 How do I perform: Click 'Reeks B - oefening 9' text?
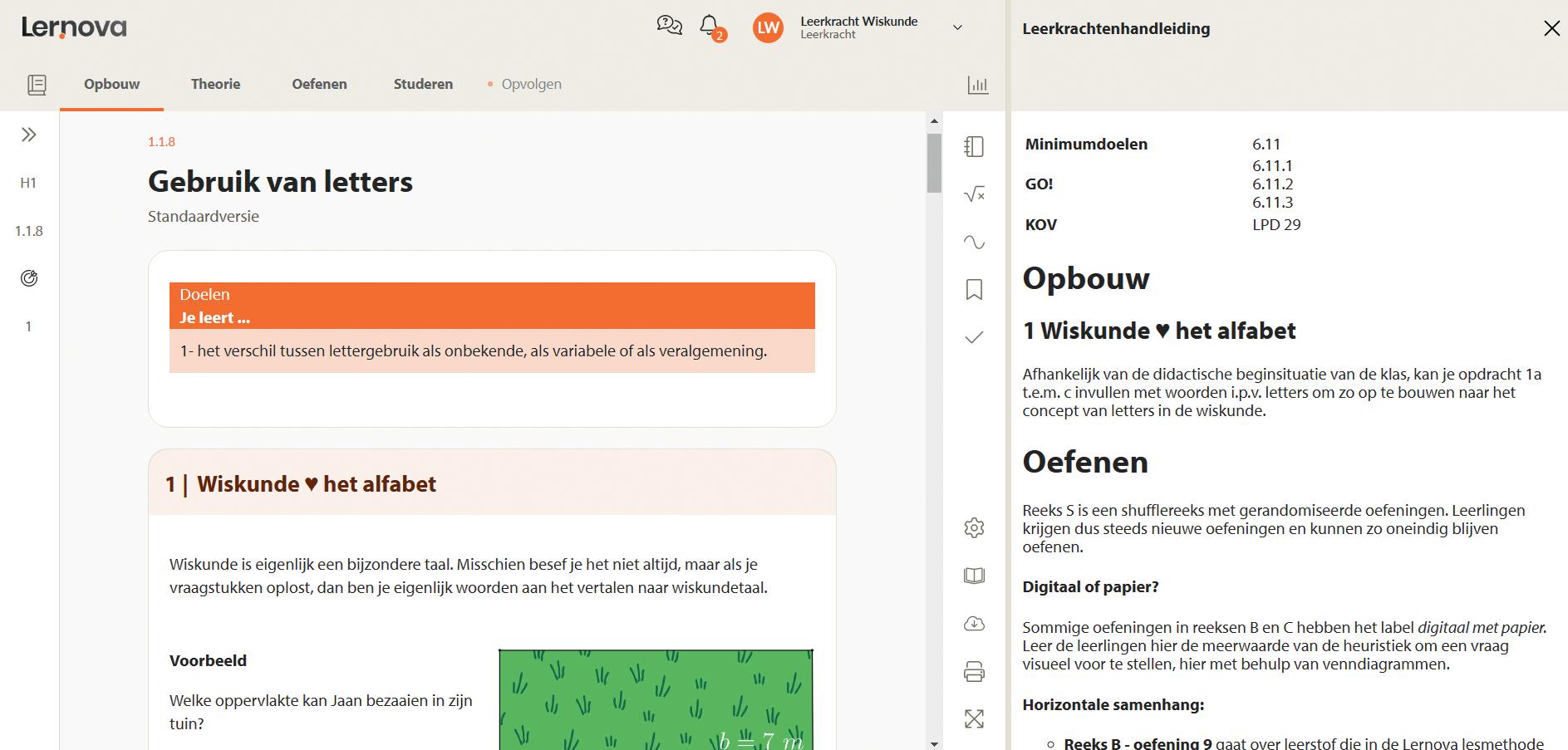[1138, 743]
